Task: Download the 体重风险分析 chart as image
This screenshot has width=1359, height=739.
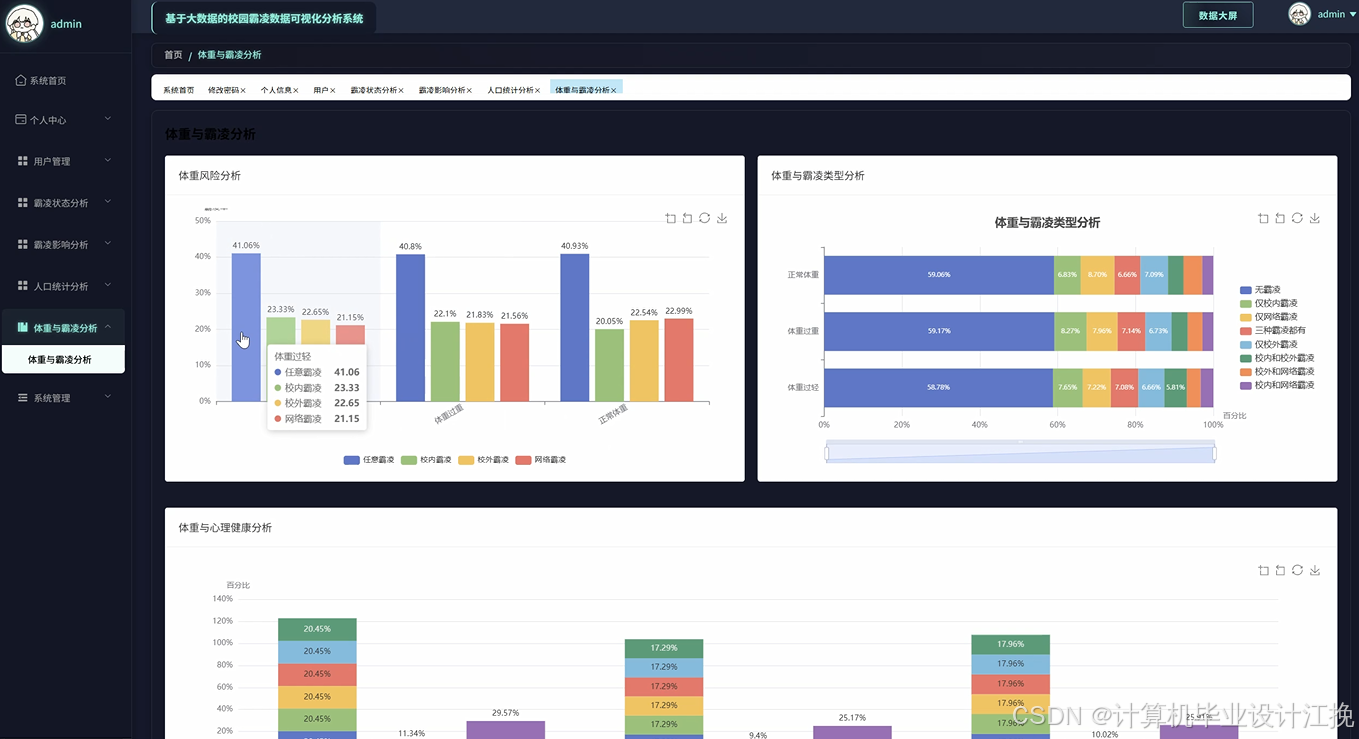Action: point(722,218)
